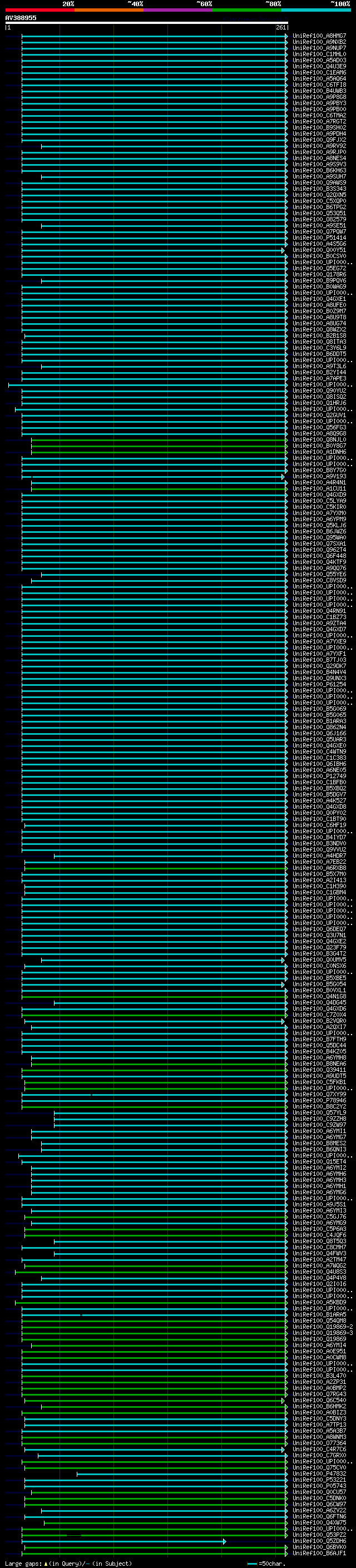Click the arrowhead ending the Q5ZDH6 alignment bar

pos(225,1542)
